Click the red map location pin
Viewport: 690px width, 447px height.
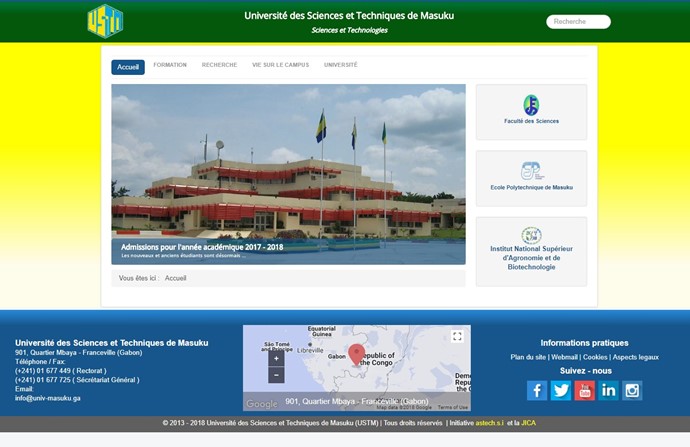coord(356,354)
